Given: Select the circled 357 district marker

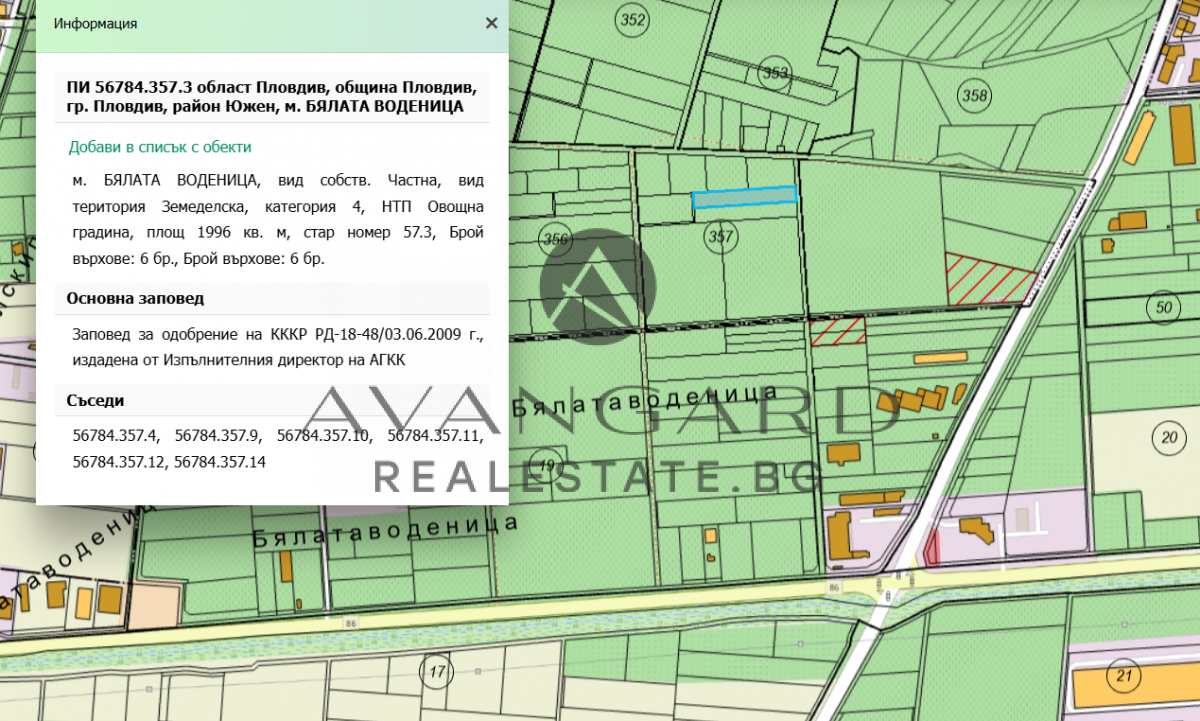Looking at the screenshot, I should [720, 237].
